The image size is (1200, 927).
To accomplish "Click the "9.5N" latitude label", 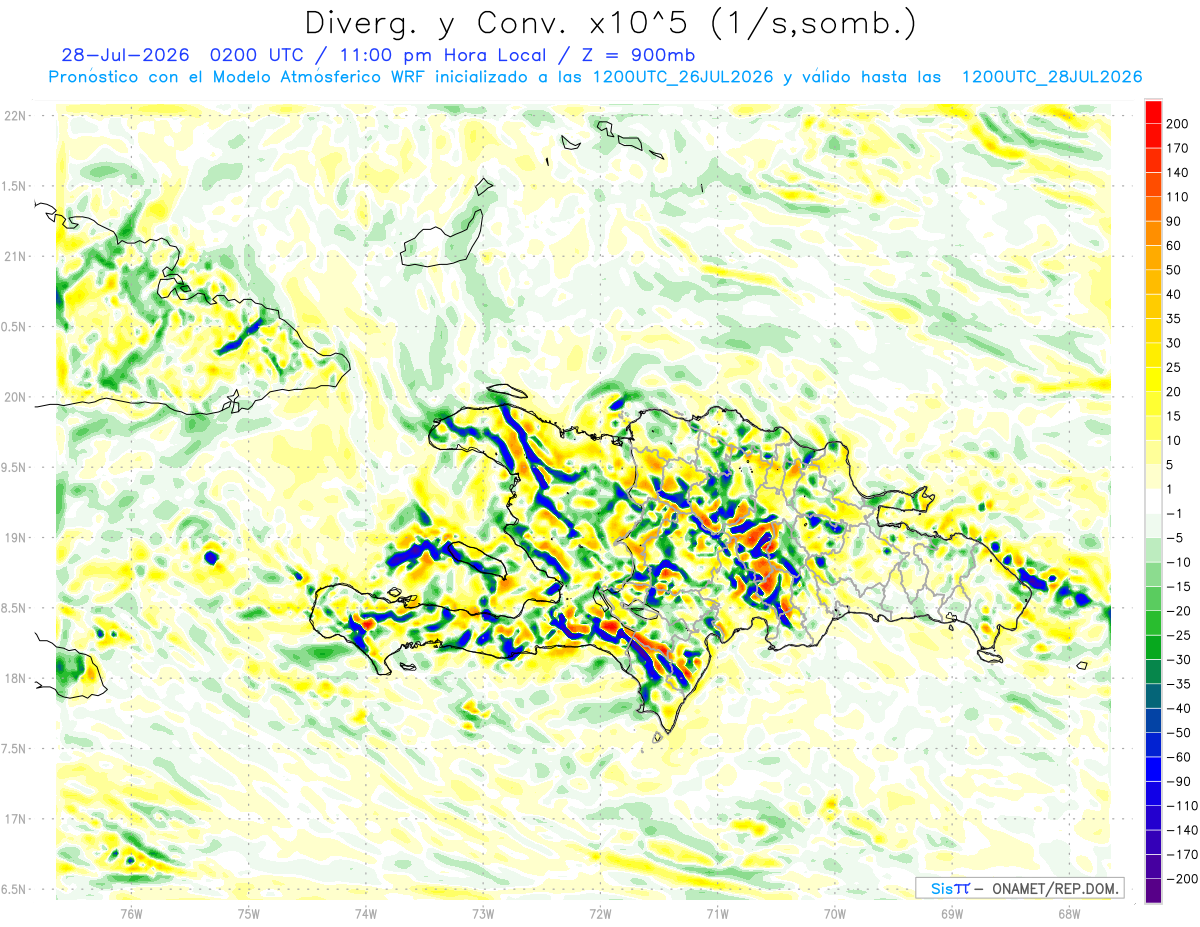I will [x=14, y=467].
